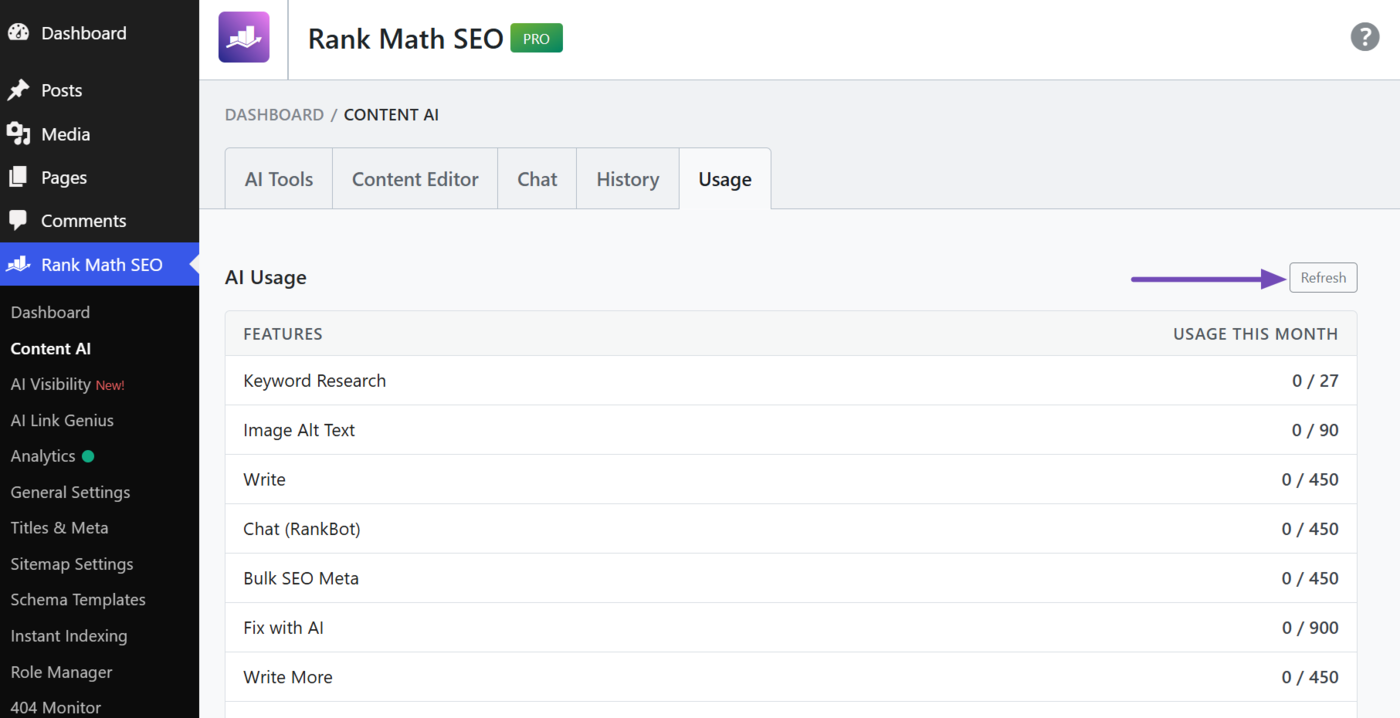Click the Rank Math SEO sidebar icon

pos(18,264)
